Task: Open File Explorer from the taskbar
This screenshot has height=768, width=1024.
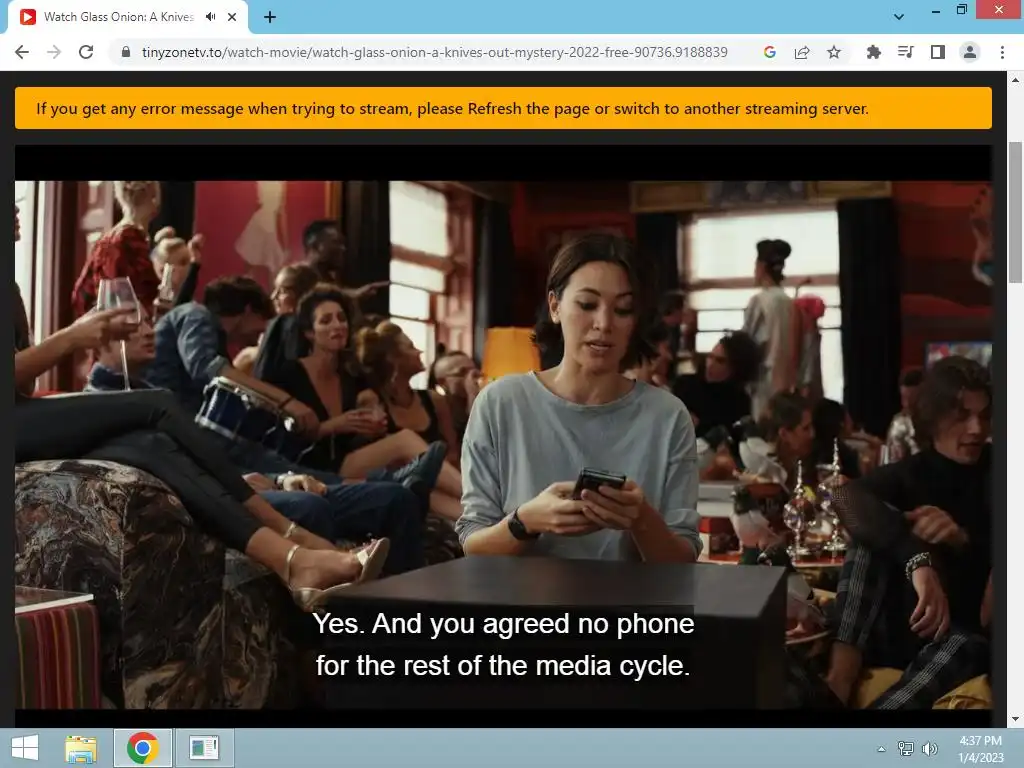Action: click(x=81, y=748)
